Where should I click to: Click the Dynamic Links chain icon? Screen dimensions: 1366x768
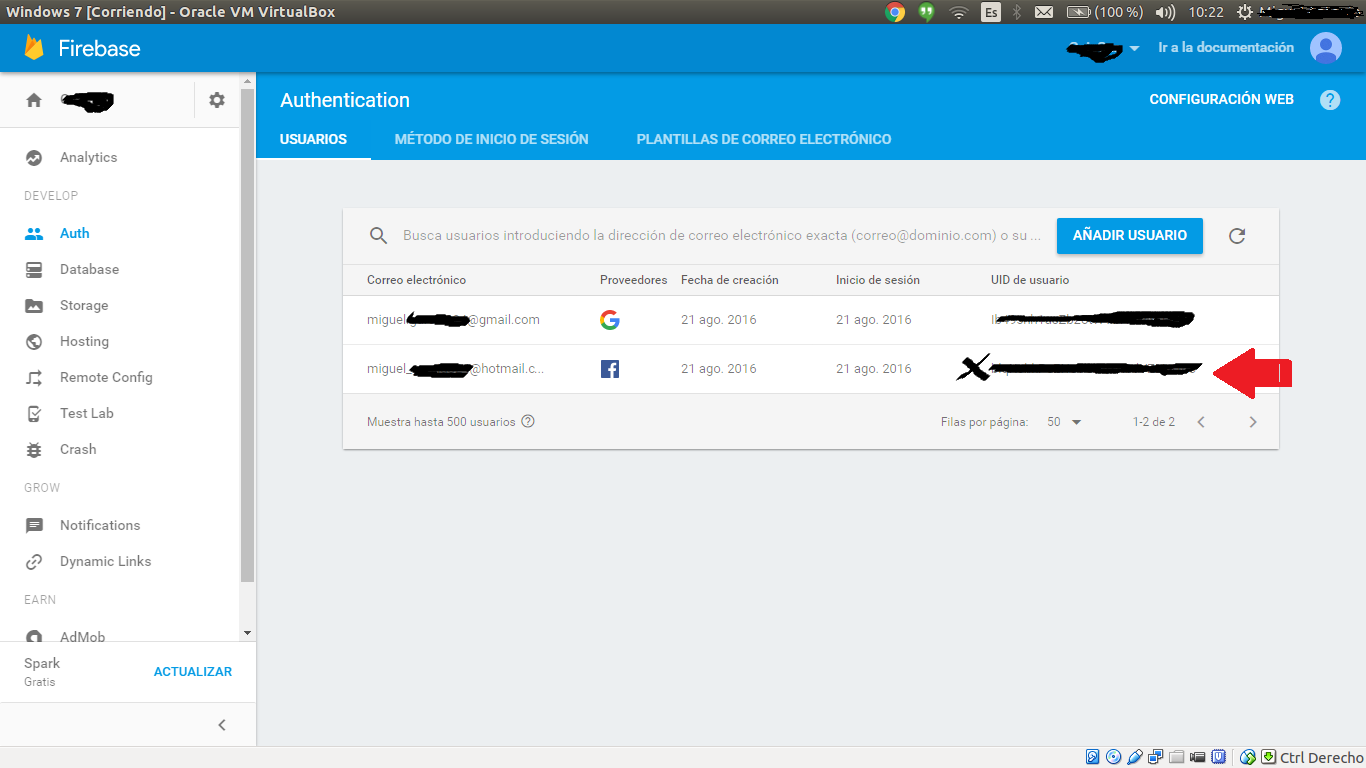coord(34,561)
